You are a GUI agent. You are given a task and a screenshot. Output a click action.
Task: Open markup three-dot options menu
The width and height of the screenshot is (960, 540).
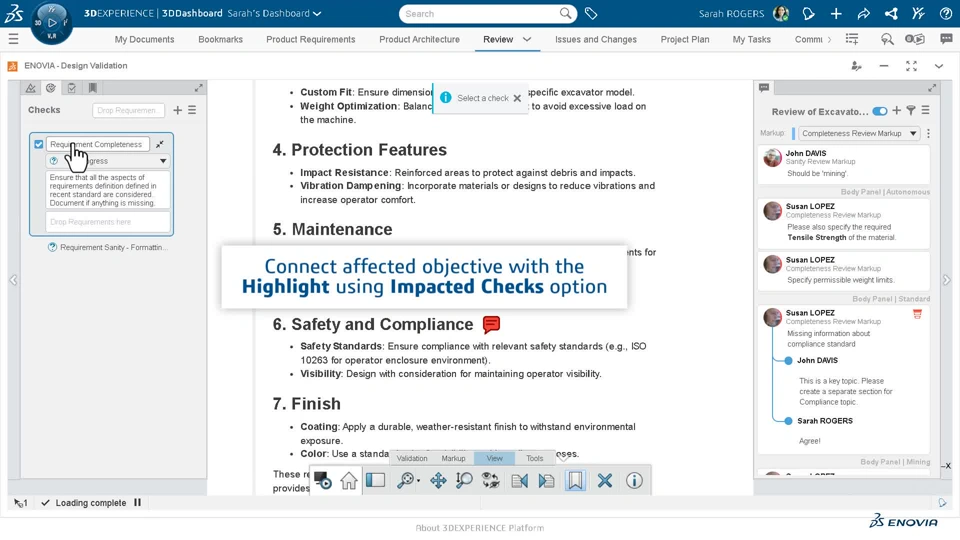pyautogui.click(x=929, y=133)
